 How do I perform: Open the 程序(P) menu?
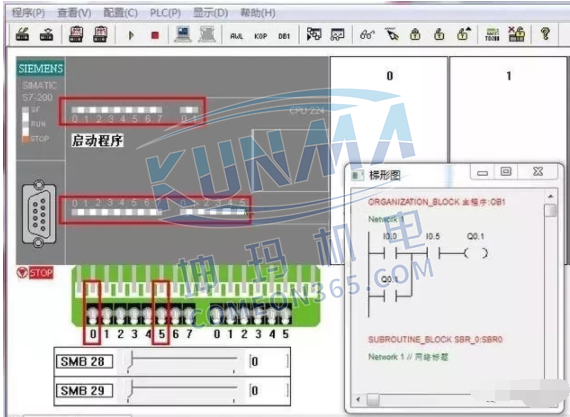28,13
